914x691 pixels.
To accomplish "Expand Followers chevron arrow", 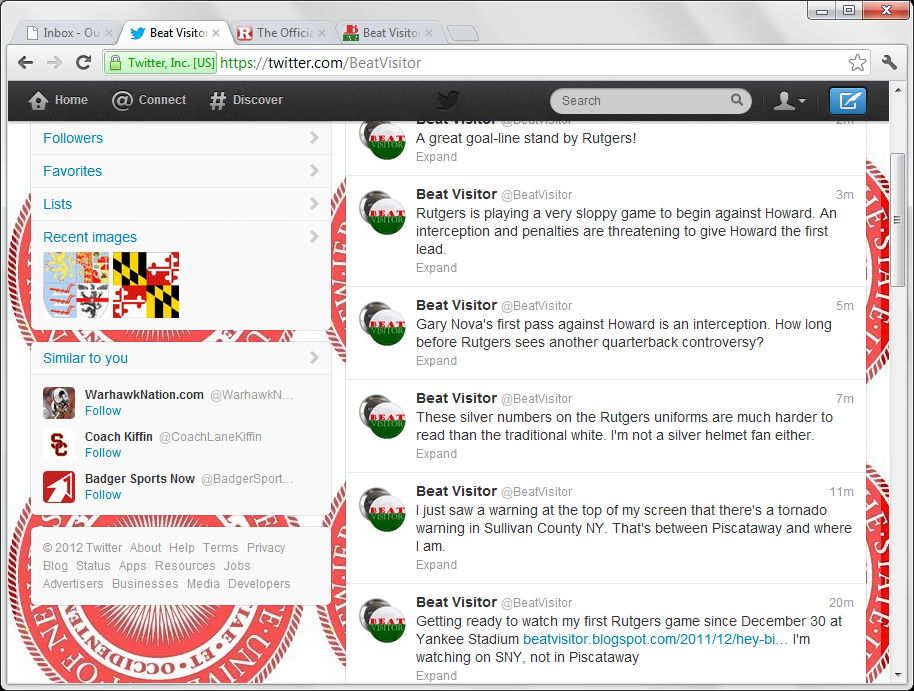I will 314,138.
